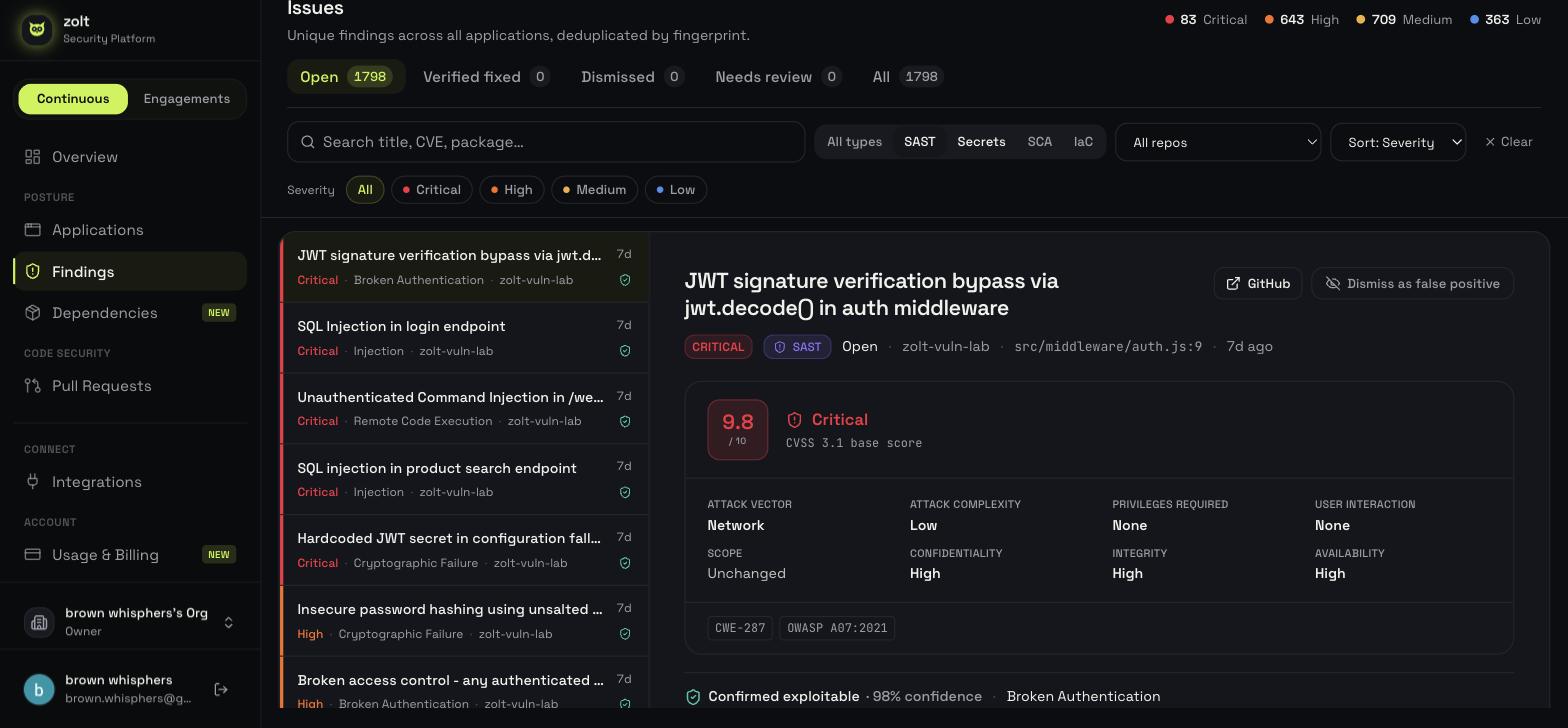Screen dimensions: 1568x728
Task: Click the user avatar with letter b
Action: pyautogui.click(x=39, y=689)
